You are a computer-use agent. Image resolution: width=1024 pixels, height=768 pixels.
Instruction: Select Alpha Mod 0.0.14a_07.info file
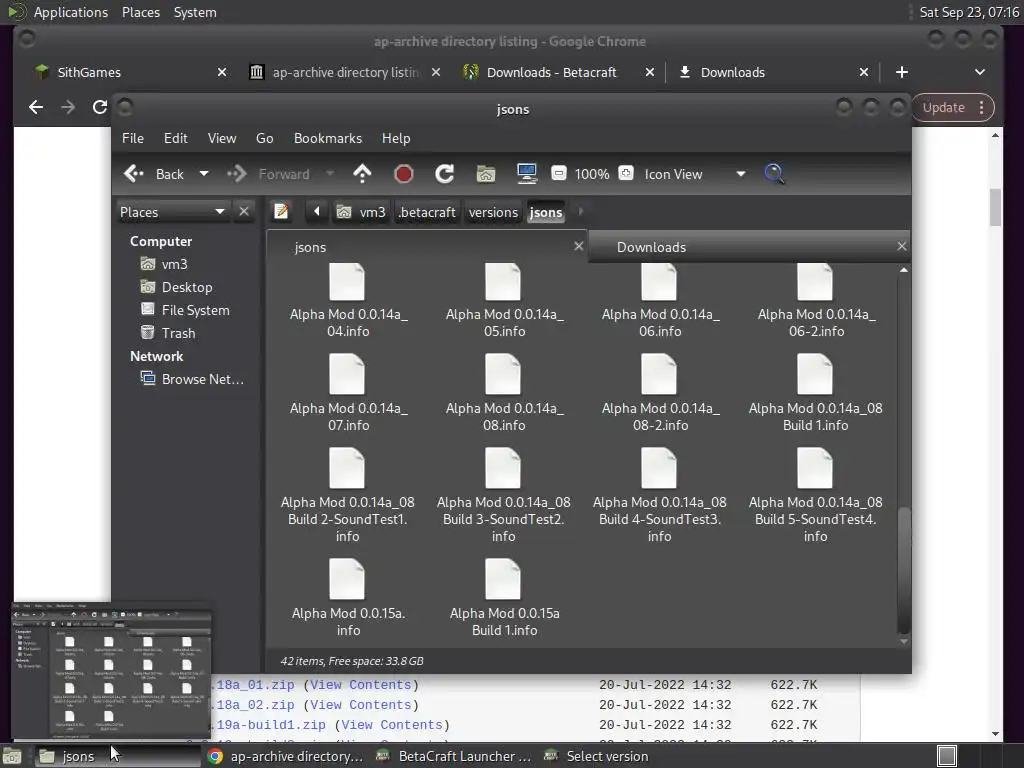[x=348, y=393]
